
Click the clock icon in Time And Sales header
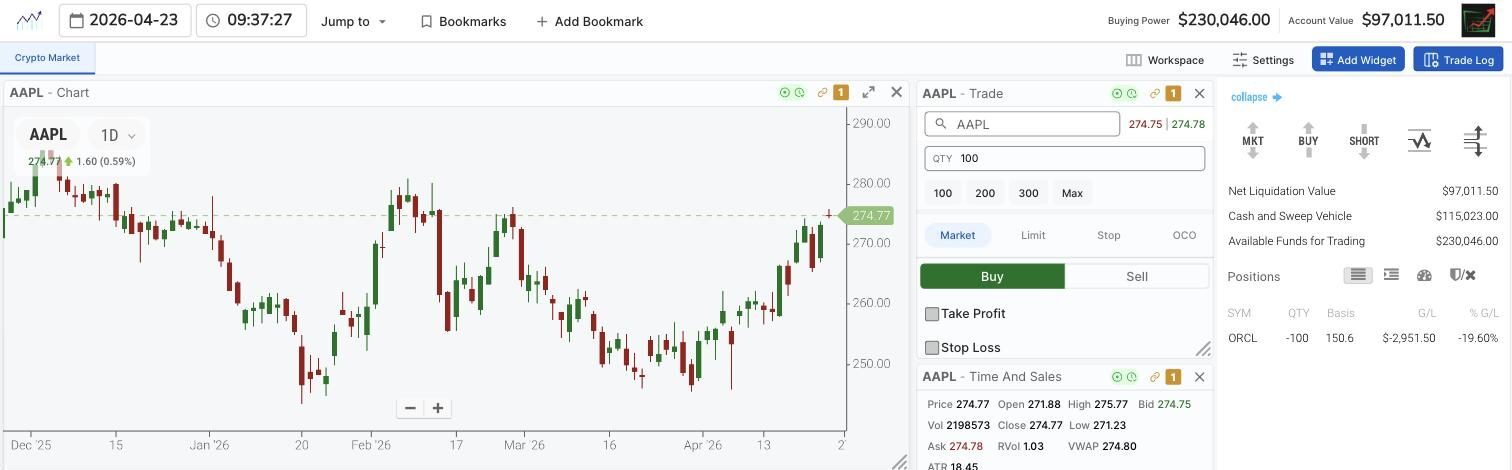click(x=1131, y=377)
